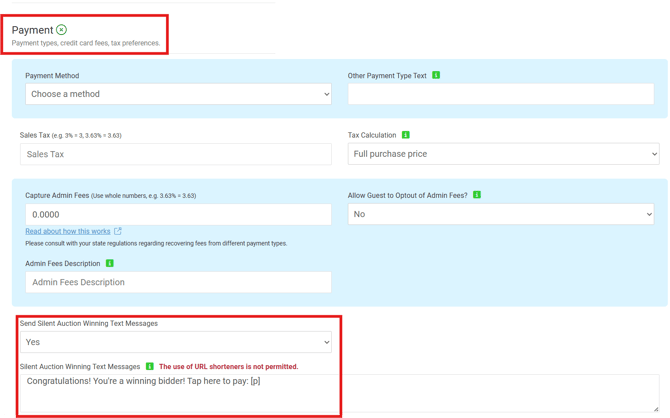Expand the Tax Calculation dropdown
The width and height of the screenshot is (670, 418).
tap(503, 154)
